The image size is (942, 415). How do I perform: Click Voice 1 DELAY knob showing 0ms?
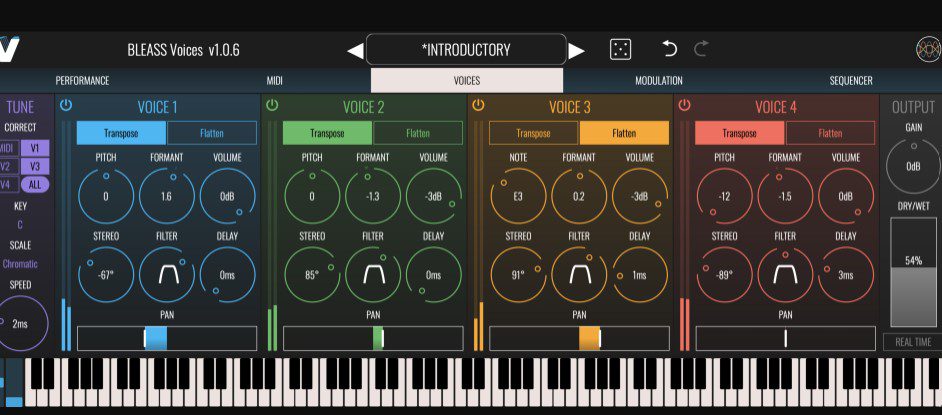(228, 274)
